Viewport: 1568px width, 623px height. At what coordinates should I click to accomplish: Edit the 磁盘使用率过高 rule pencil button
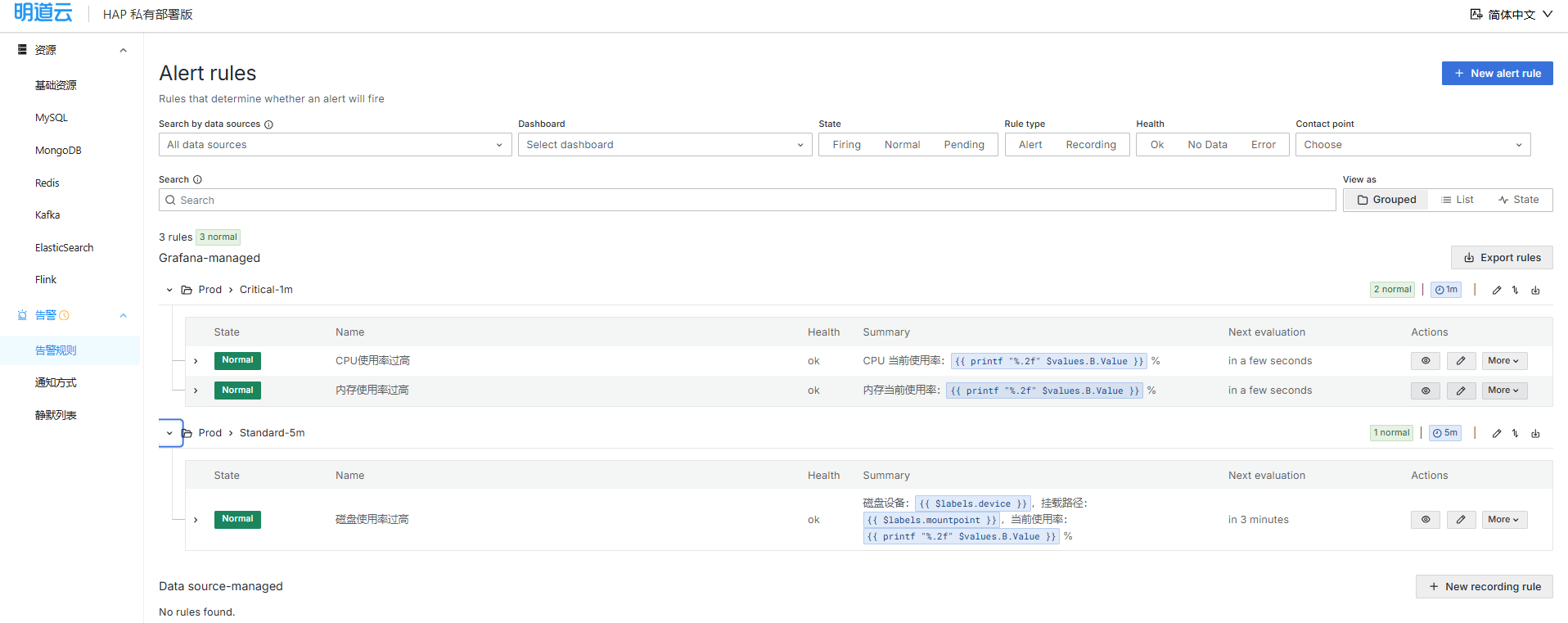click(x=1461, y=520)
